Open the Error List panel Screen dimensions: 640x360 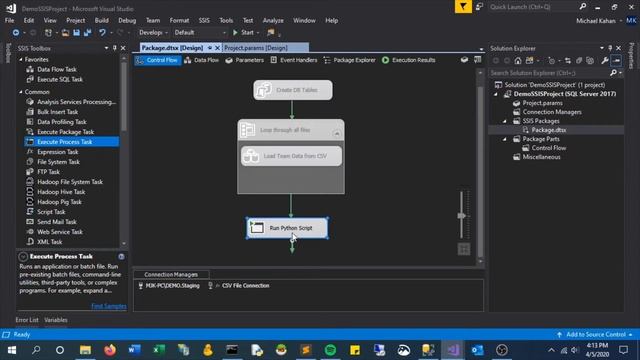coord(27,320)
